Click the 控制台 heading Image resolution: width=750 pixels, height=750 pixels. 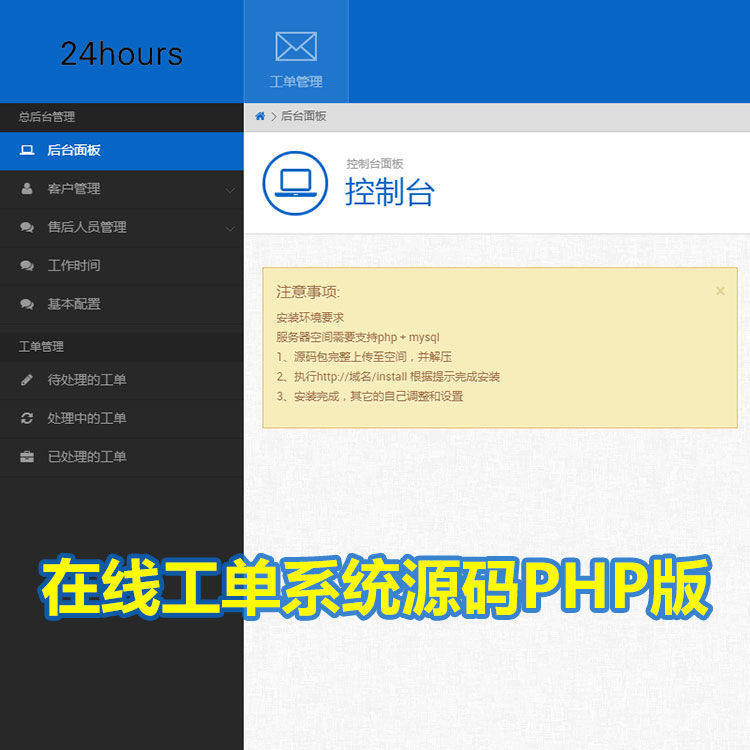coord(390,192)
